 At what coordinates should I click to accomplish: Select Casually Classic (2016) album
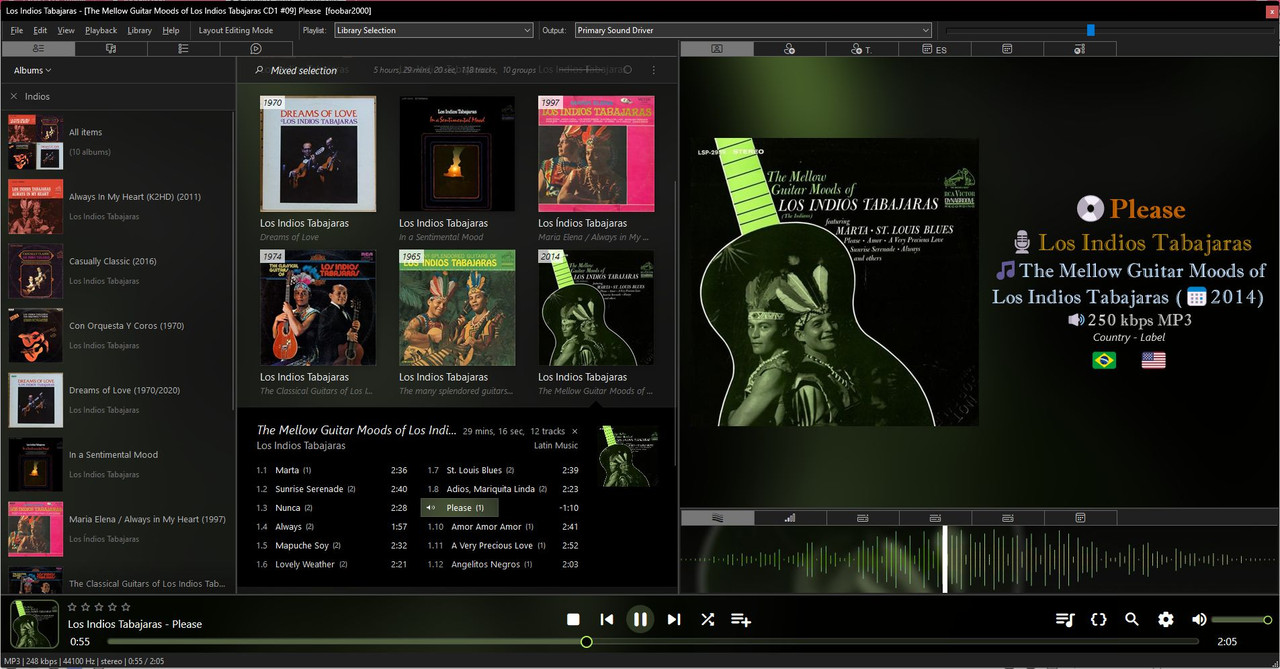click(x=118, y=270)
